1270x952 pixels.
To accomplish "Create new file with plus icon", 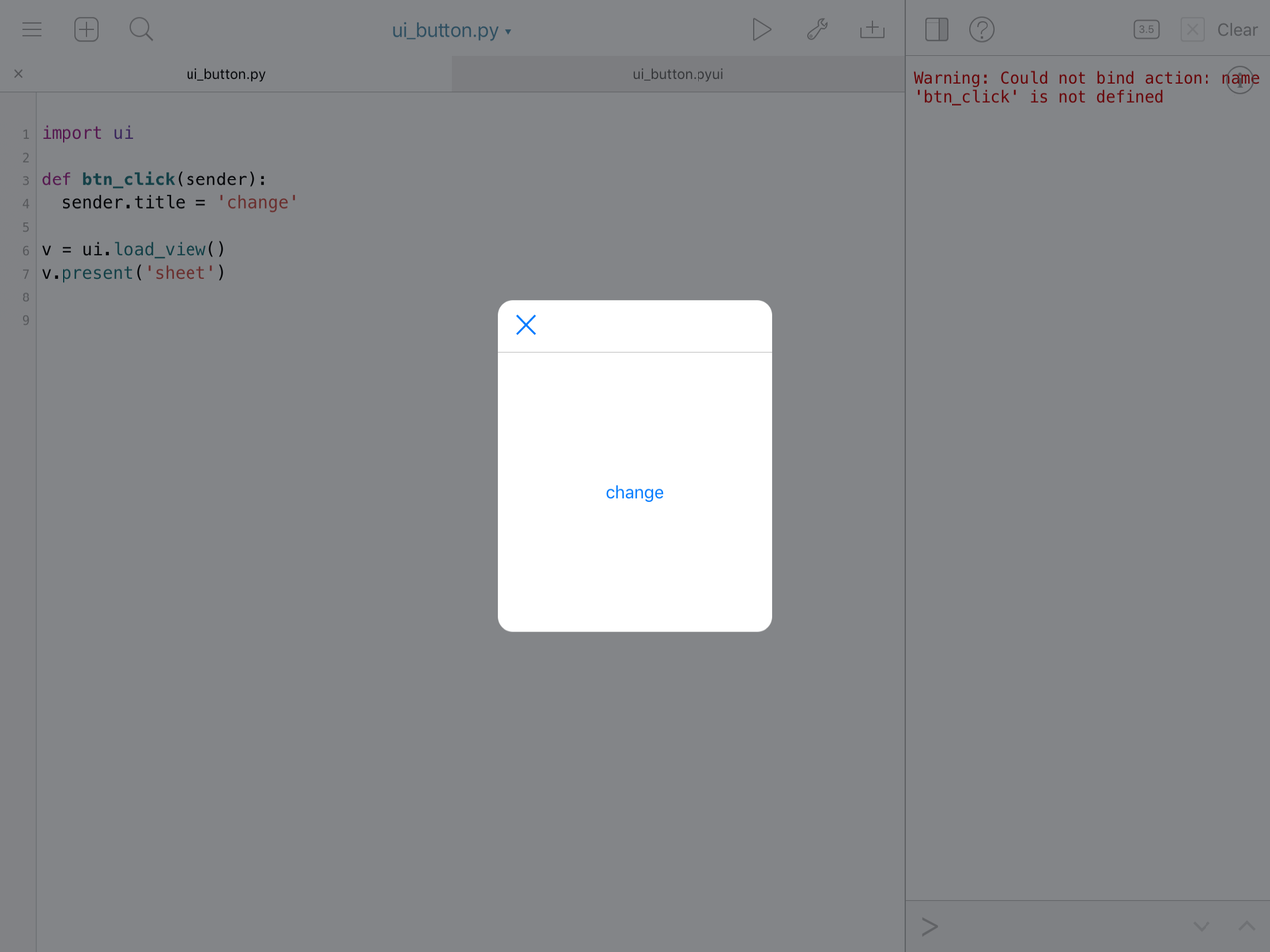I will pyautogui.click(x=86, y=30).
